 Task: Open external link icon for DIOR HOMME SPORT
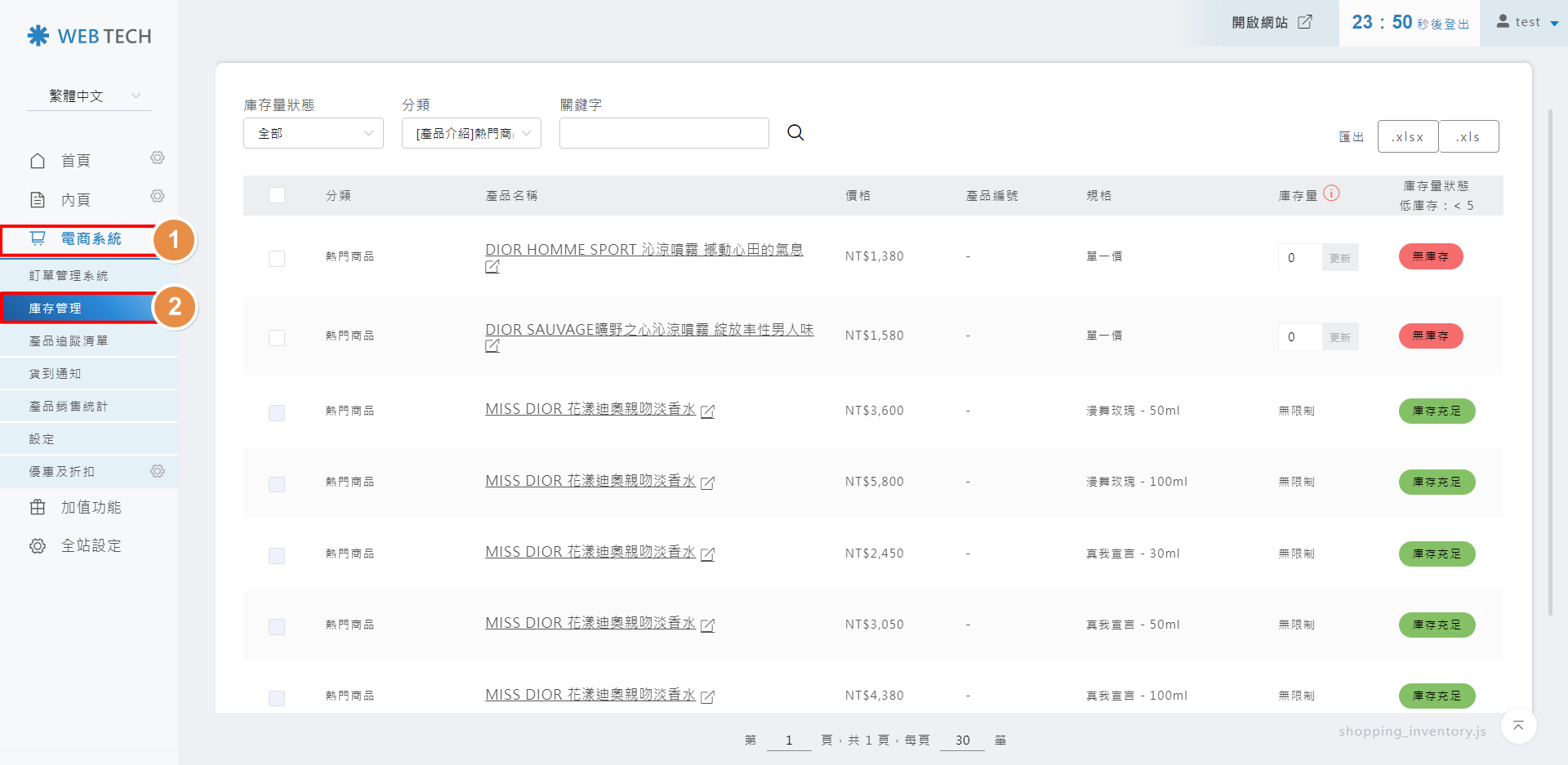click(x=492, y=267)
